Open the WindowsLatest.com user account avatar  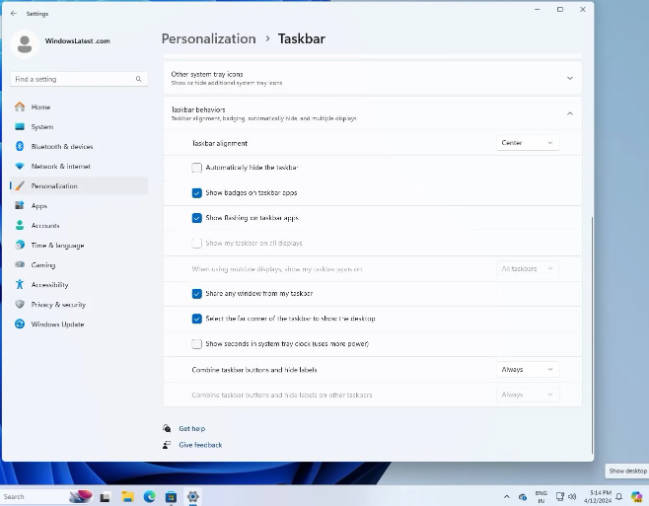tap(25, 43)
